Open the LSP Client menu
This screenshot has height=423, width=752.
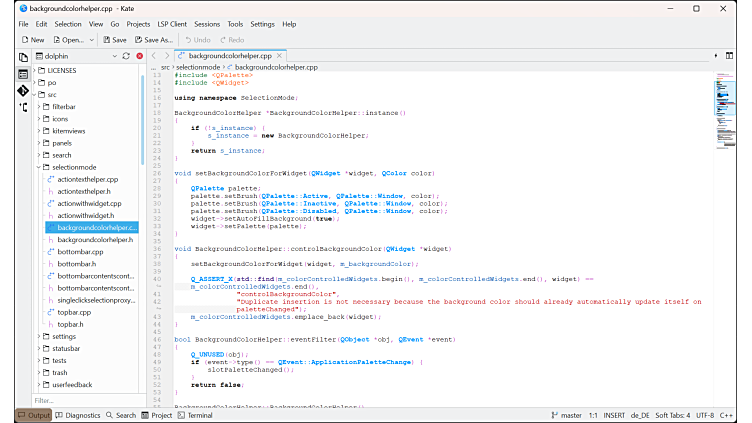tap(170, 23)
